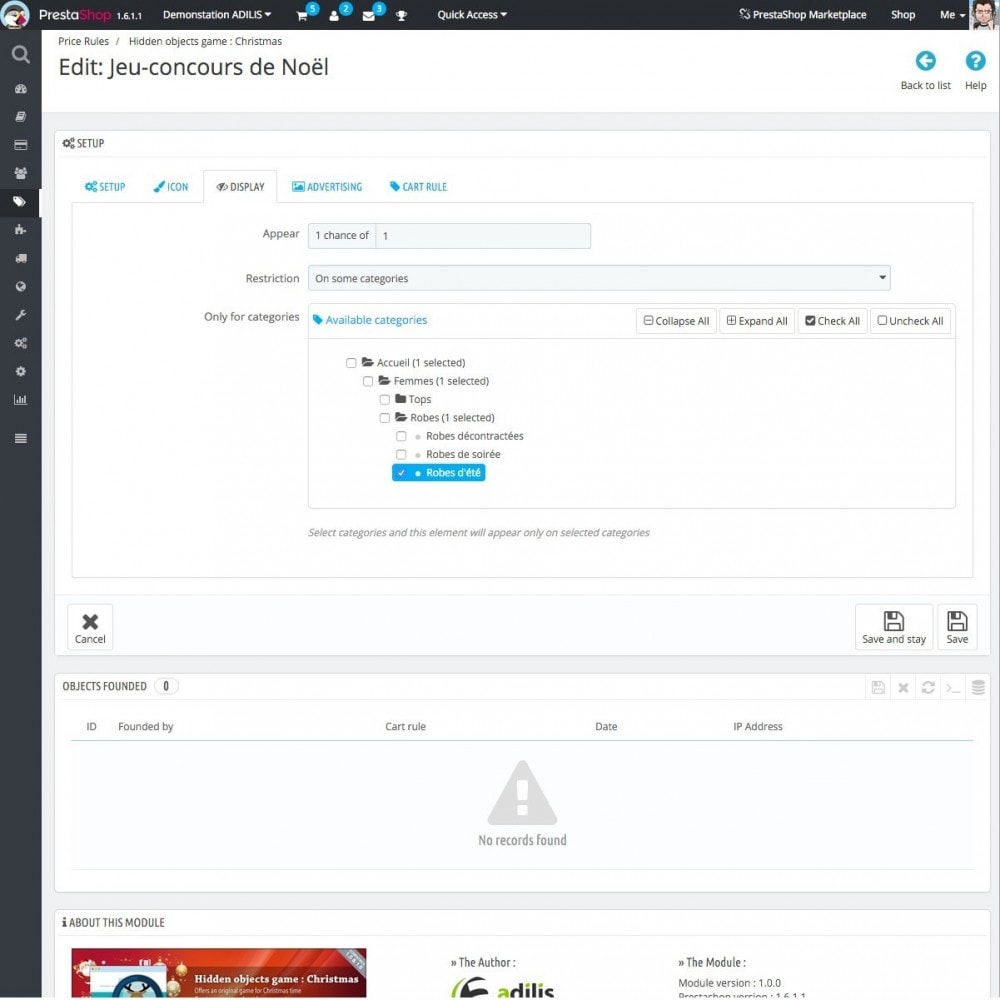Click the Appear chance input field

click(483, 236)
